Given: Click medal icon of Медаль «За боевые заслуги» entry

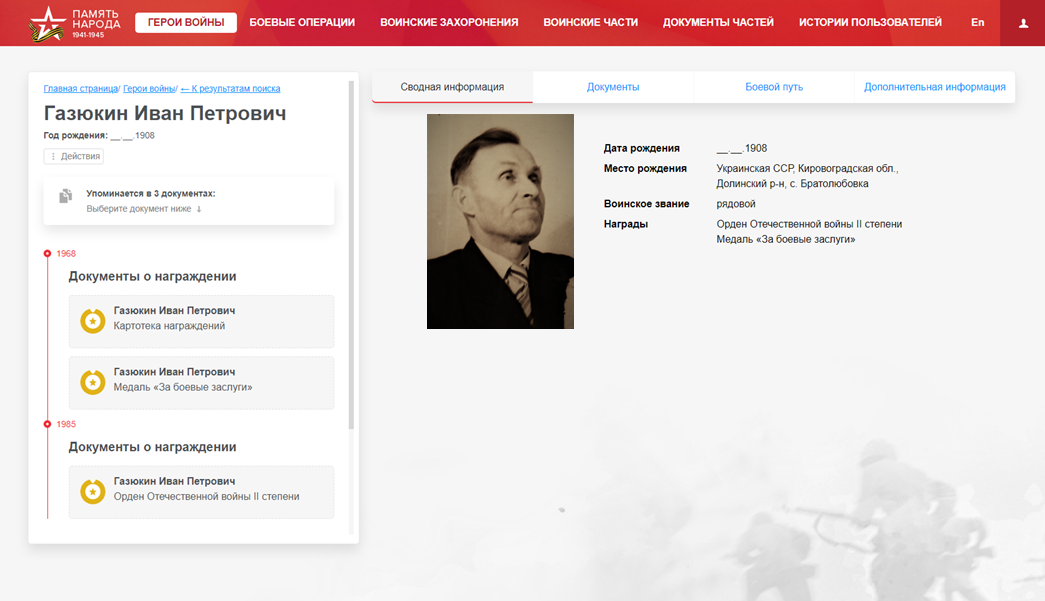Looking at the screenshot, I should [93, 382].
